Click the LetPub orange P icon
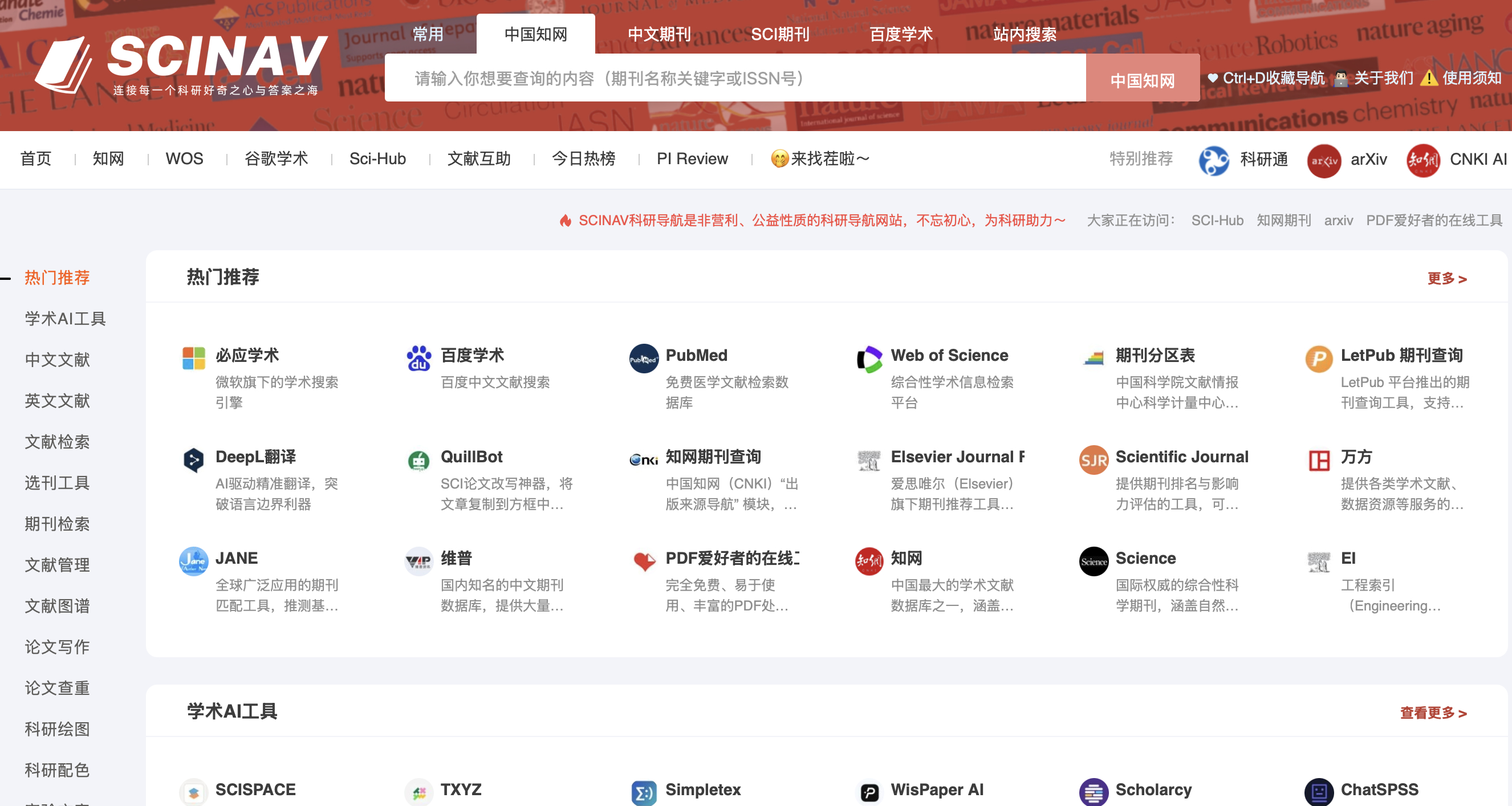 1318,359
